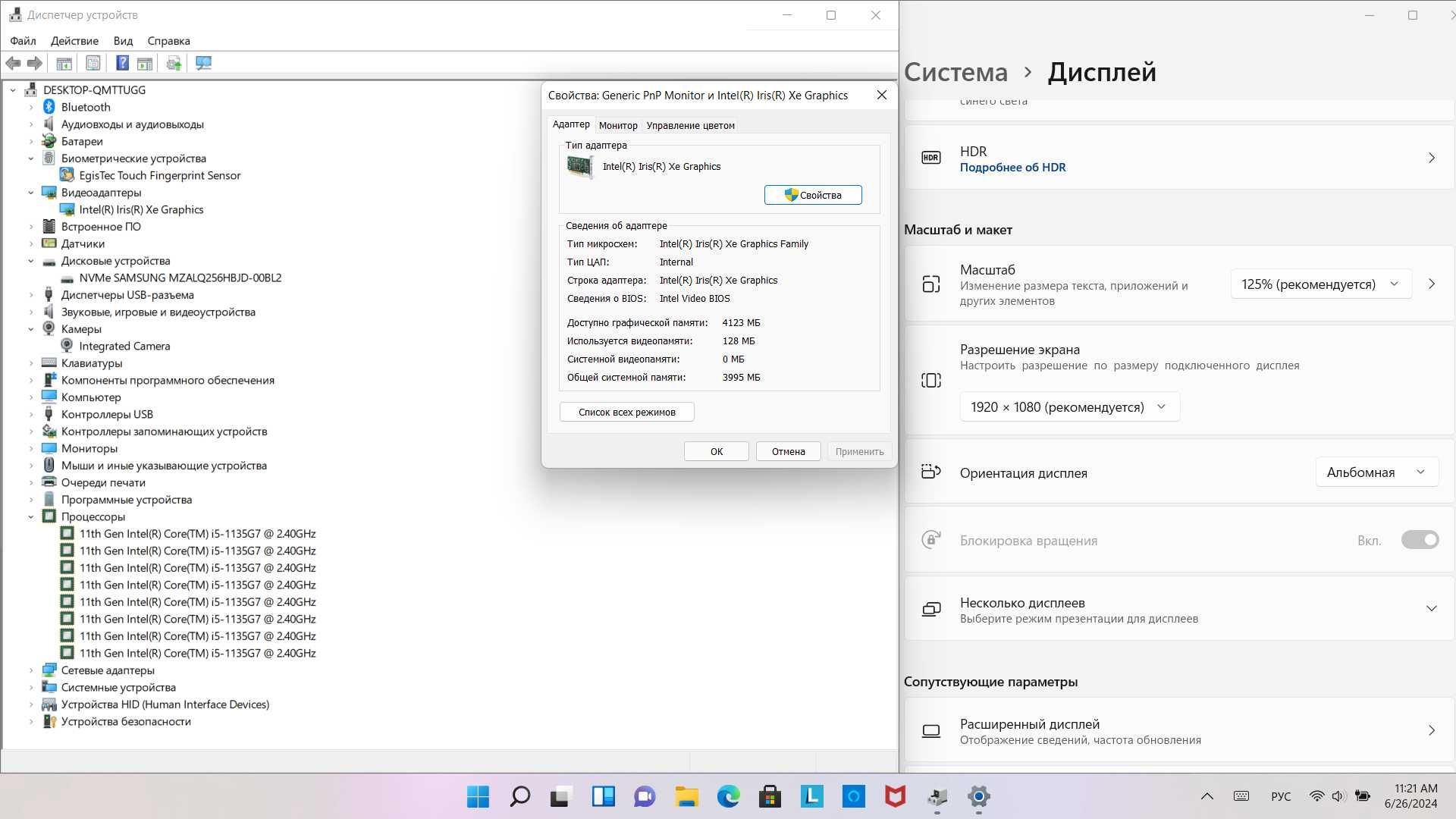Open Windows Start button on taskbar
The image size is (1456, 819).
[478, 796]
